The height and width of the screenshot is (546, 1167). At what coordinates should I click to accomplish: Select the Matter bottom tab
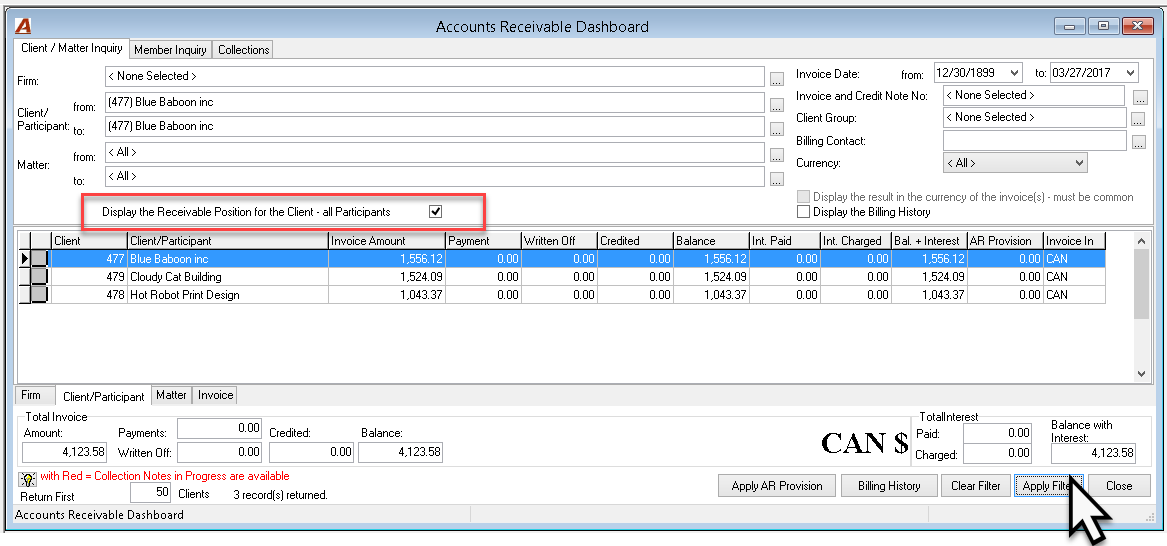[x=171, y=395]
